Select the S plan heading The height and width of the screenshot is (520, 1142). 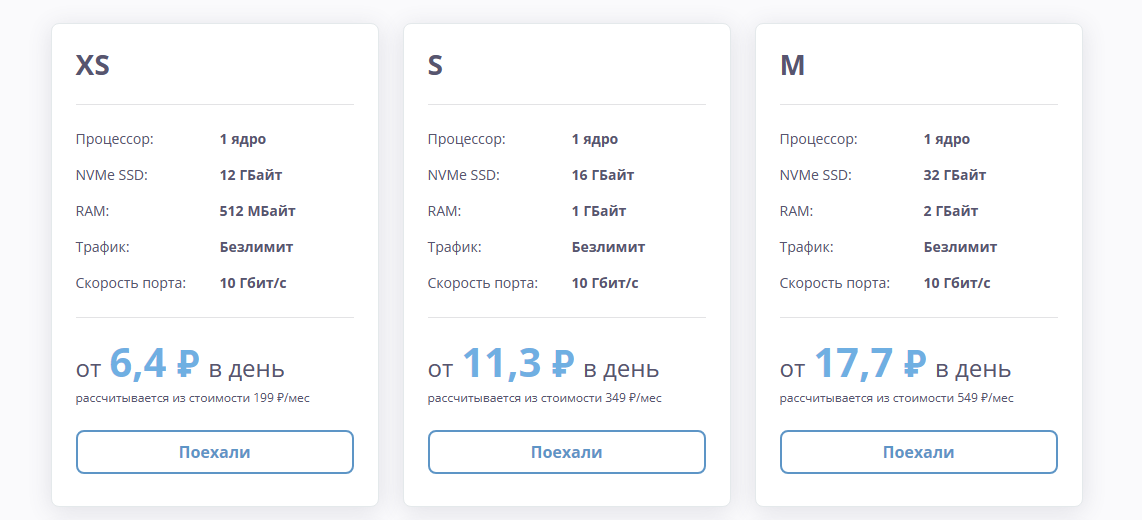pyautogui.click(x=435, y=66)
